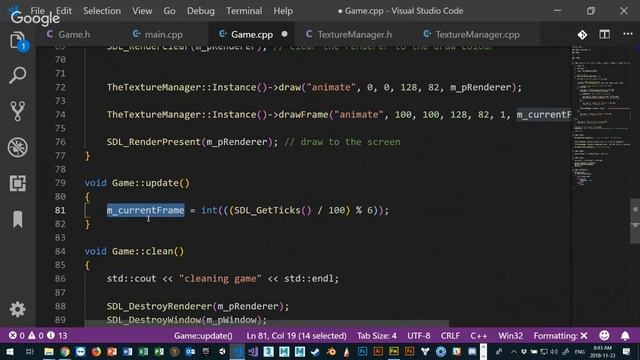Open Visual Studio from the taskbar
The width and height of the screenshot is (640, 360).
pyautogui.click(x=253, y=351)
